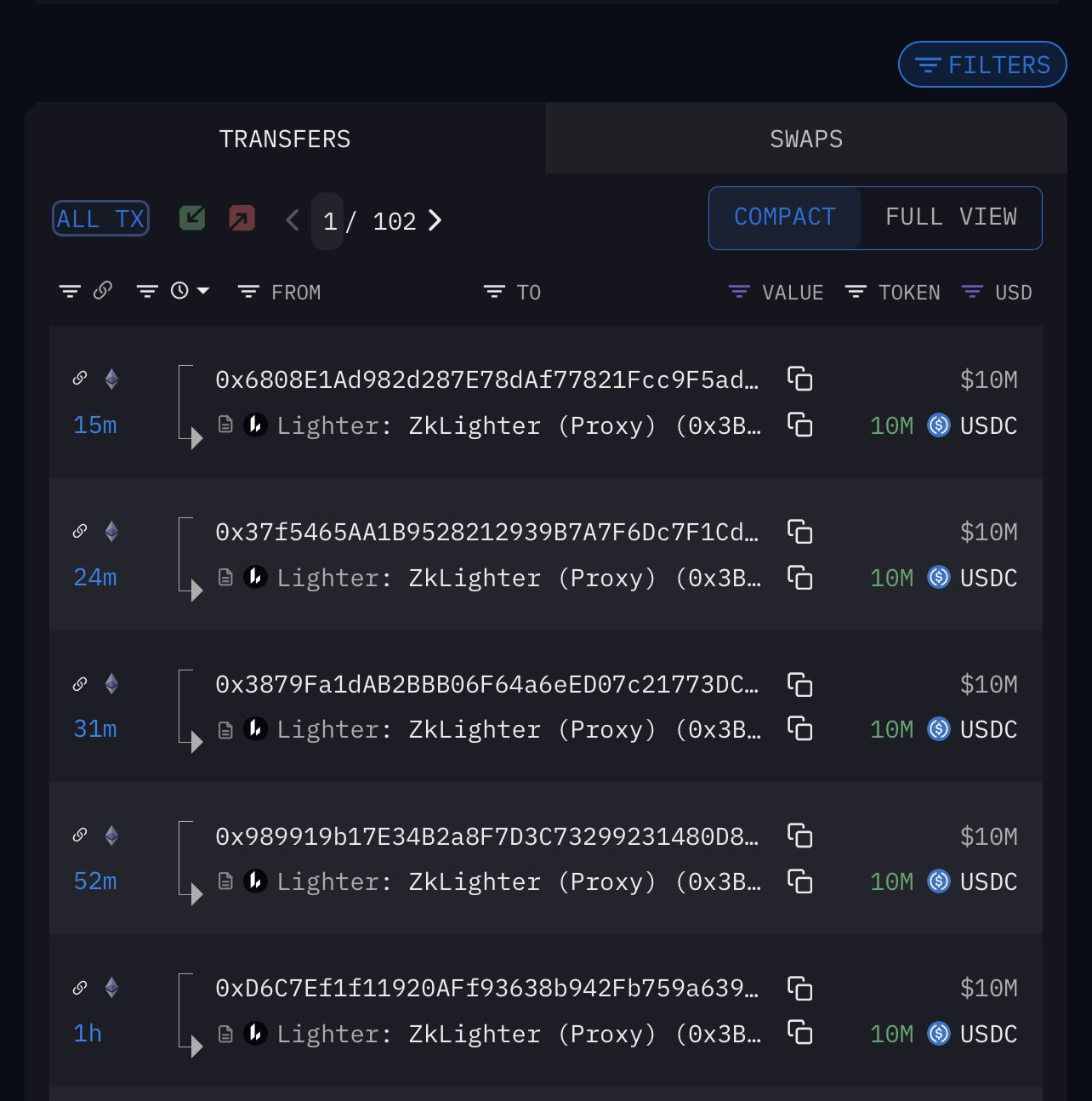
Task: Open the time column sort dropdown
Action: [x=189, y=291]
